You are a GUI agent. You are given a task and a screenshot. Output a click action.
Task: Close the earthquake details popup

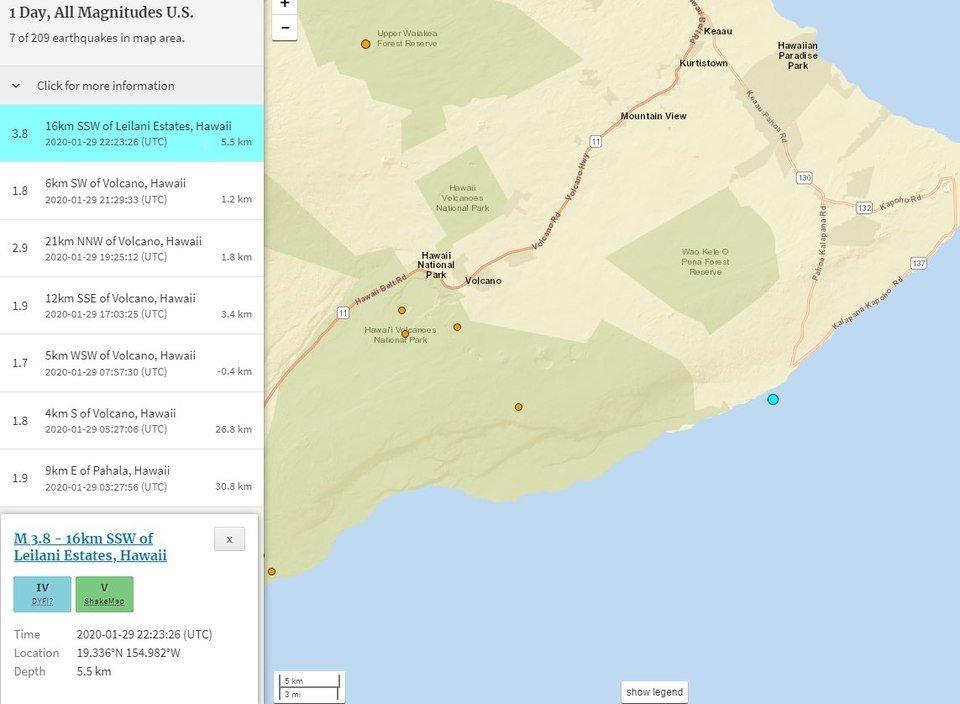tap(229, 539)
